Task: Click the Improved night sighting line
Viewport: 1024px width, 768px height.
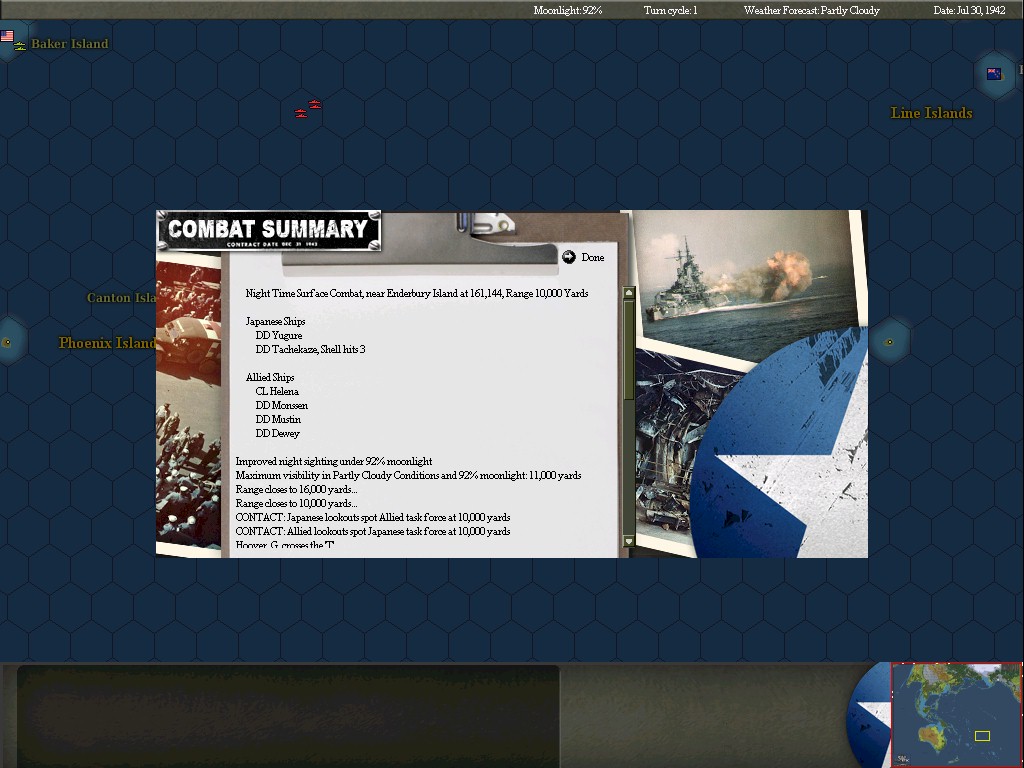Action: 334,461
